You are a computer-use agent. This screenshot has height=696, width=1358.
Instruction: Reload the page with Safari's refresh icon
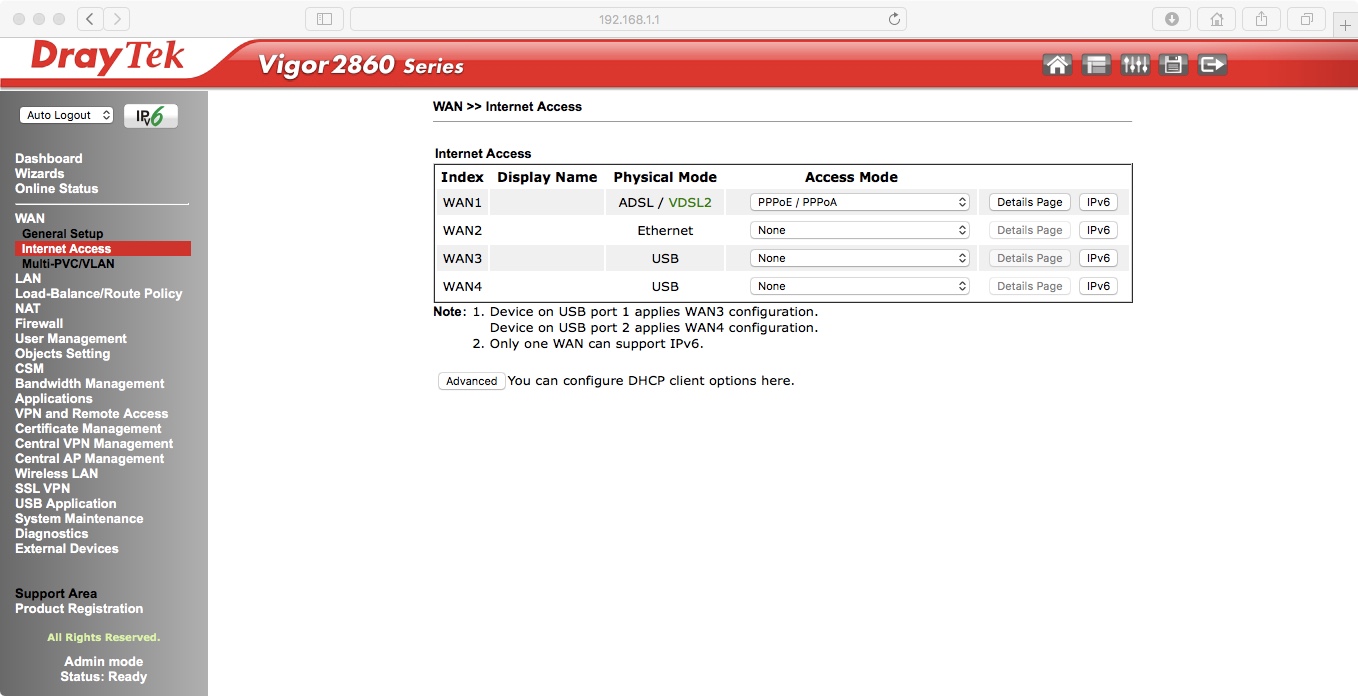tap(893, 18)
